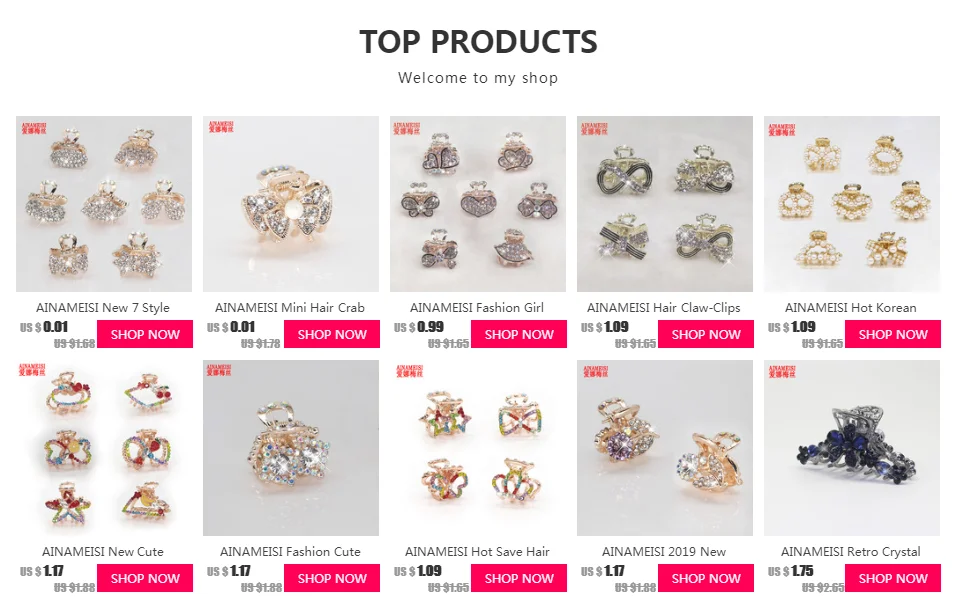This screenshot has height=613, width=958.
Task: Open the Retro Crystal blue flower clip image
Action: click(x=852, y=447)
